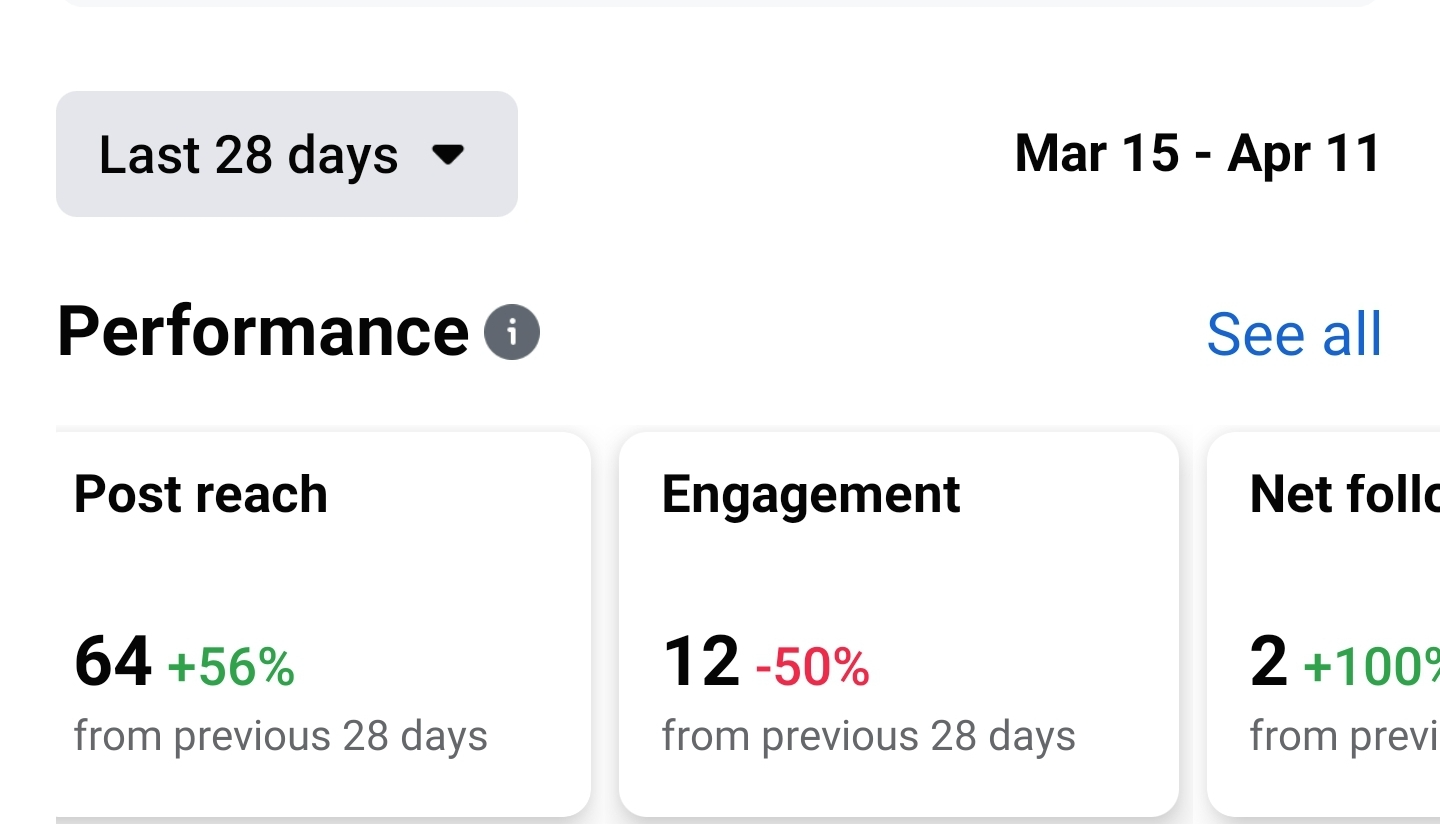Click Post reach's from previous 28 days text

(x=281, y=737)
